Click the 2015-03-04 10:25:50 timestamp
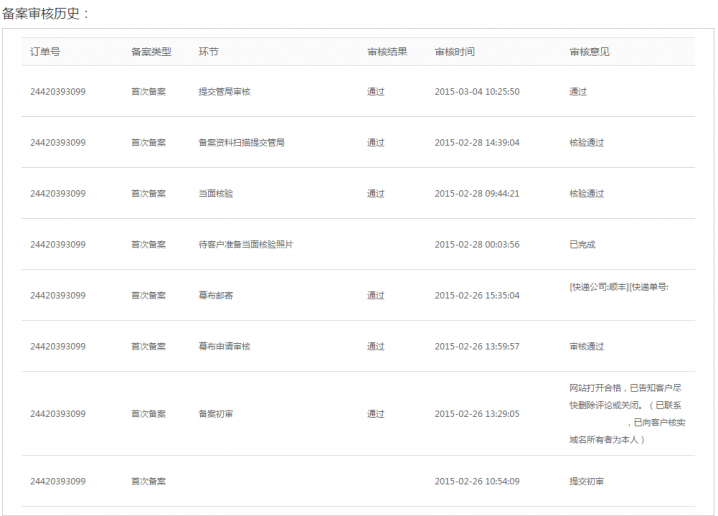 (477, 92)
